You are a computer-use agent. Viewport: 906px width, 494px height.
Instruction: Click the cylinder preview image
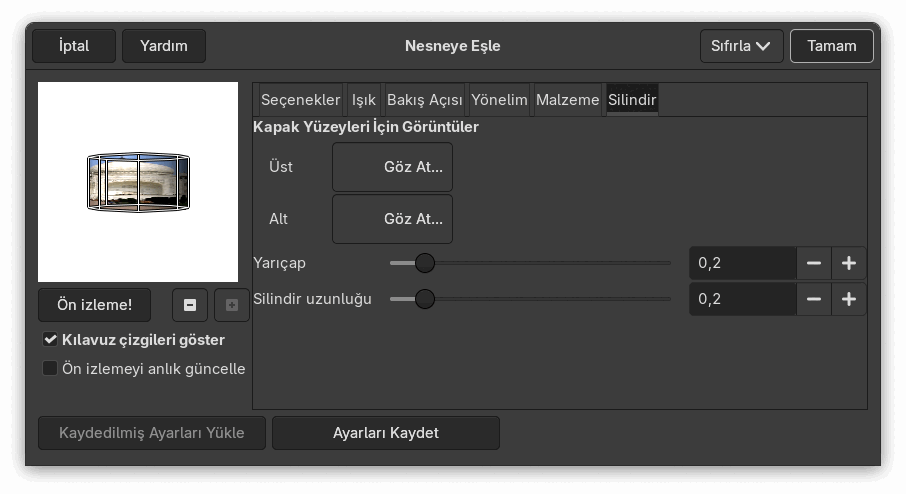pos(138,182)
